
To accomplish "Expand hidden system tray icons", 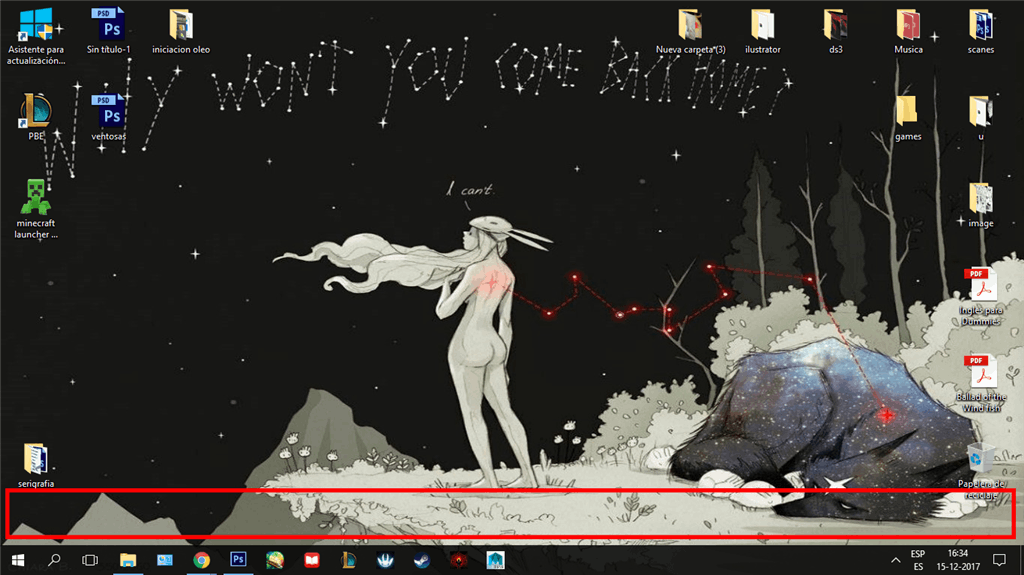I will click(895, 560).
